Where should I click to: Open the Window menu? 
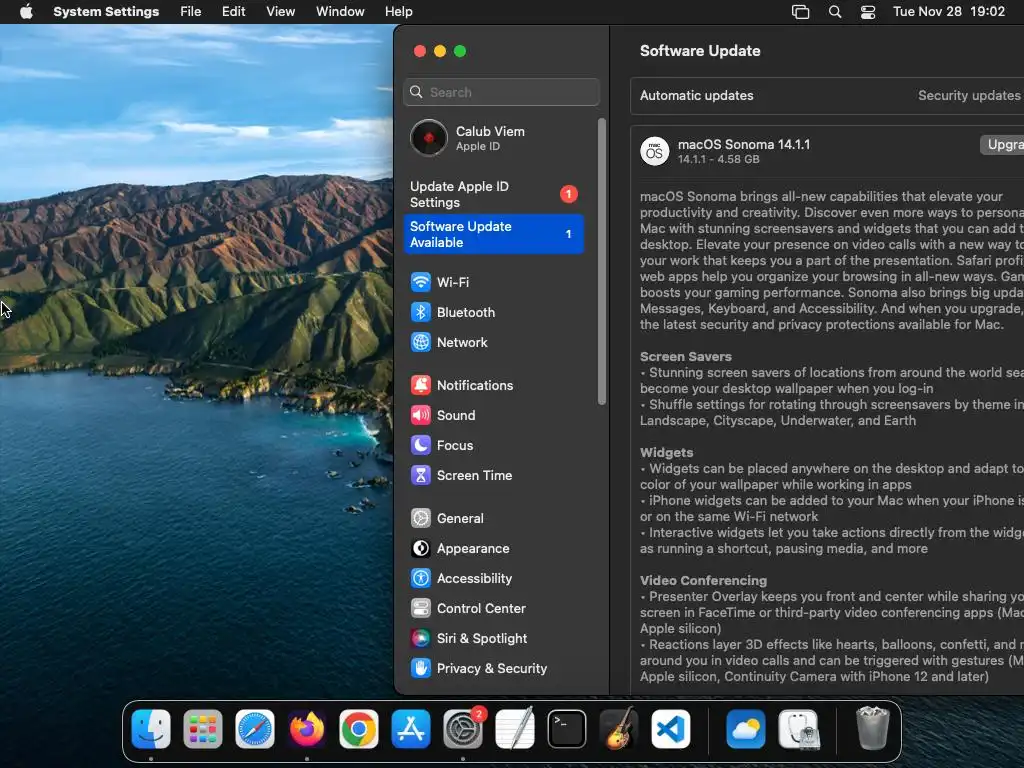(340, 12)
